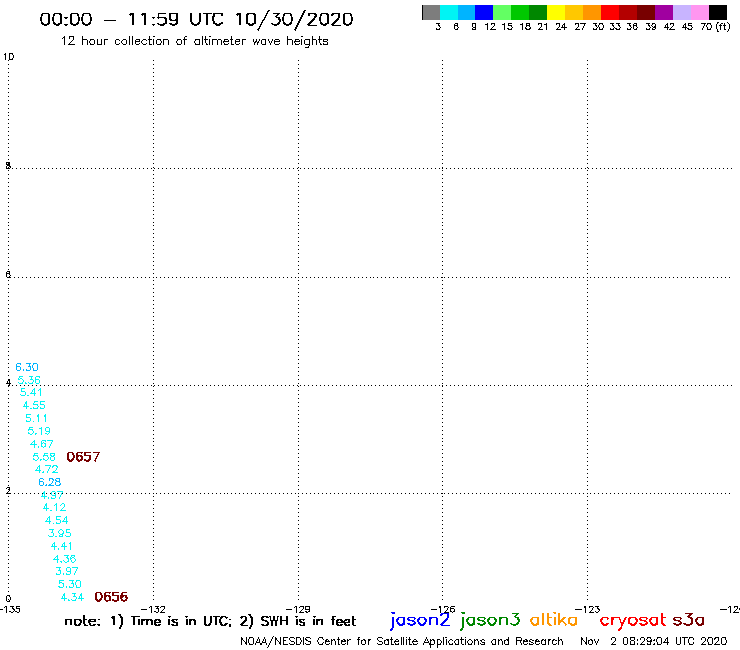Select the 'Nov 2 08:29:04 UTC 2020' timestamp
This screenshot has width=740, height=650.
click(x=654, y=641)
